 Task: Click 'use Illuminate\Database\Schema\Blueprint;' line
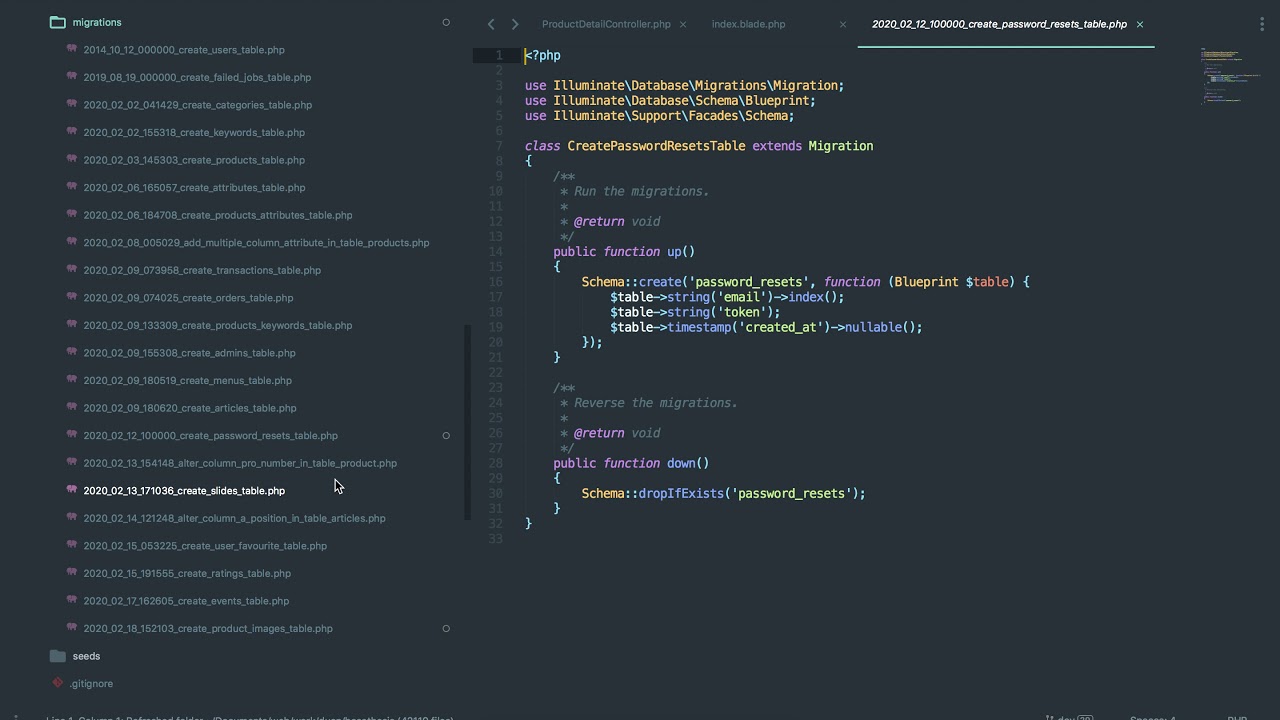pos(670,101)
